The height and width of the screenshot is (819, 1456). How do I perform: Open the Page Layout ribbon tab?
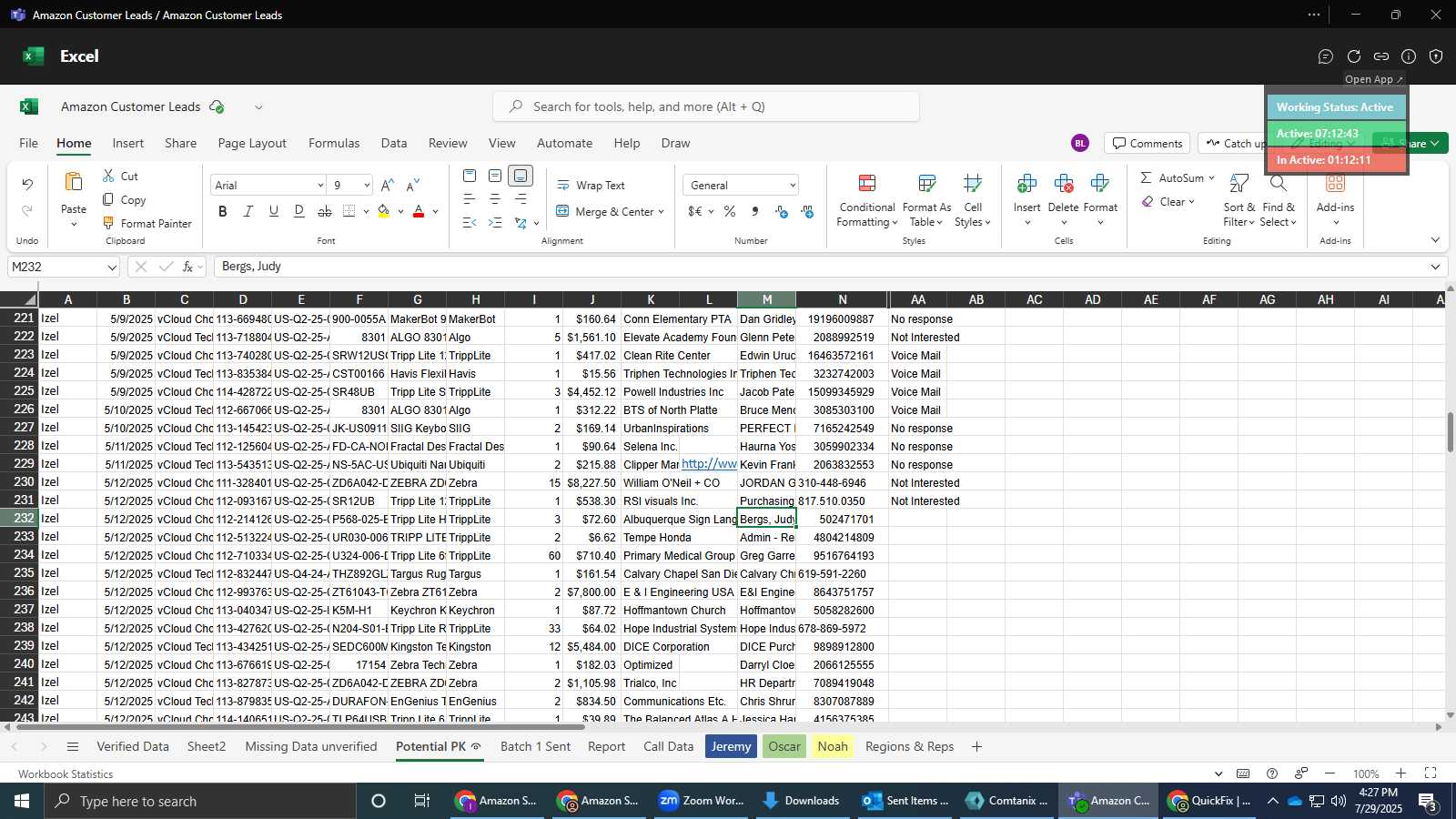pos(252,143)
